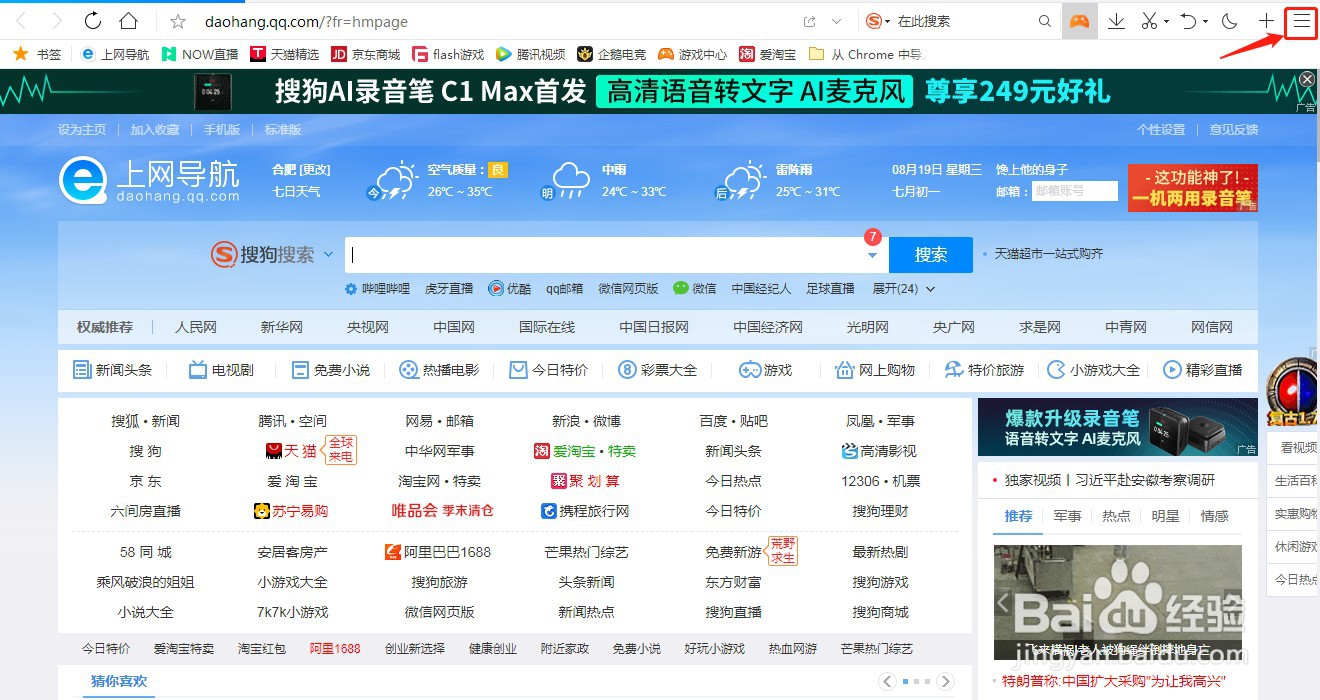Click the screenshot scissors icon
1320x700 pixels.
coord(1150,21)
